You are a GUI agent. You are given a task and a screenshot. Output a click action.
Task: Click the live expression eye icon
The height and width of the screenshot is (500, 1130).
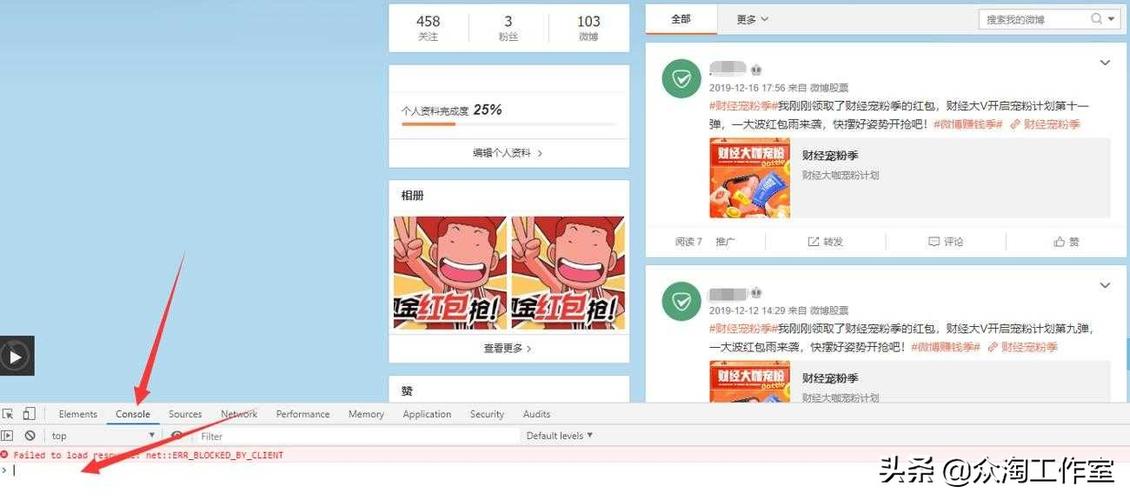[x=177, y=436]
